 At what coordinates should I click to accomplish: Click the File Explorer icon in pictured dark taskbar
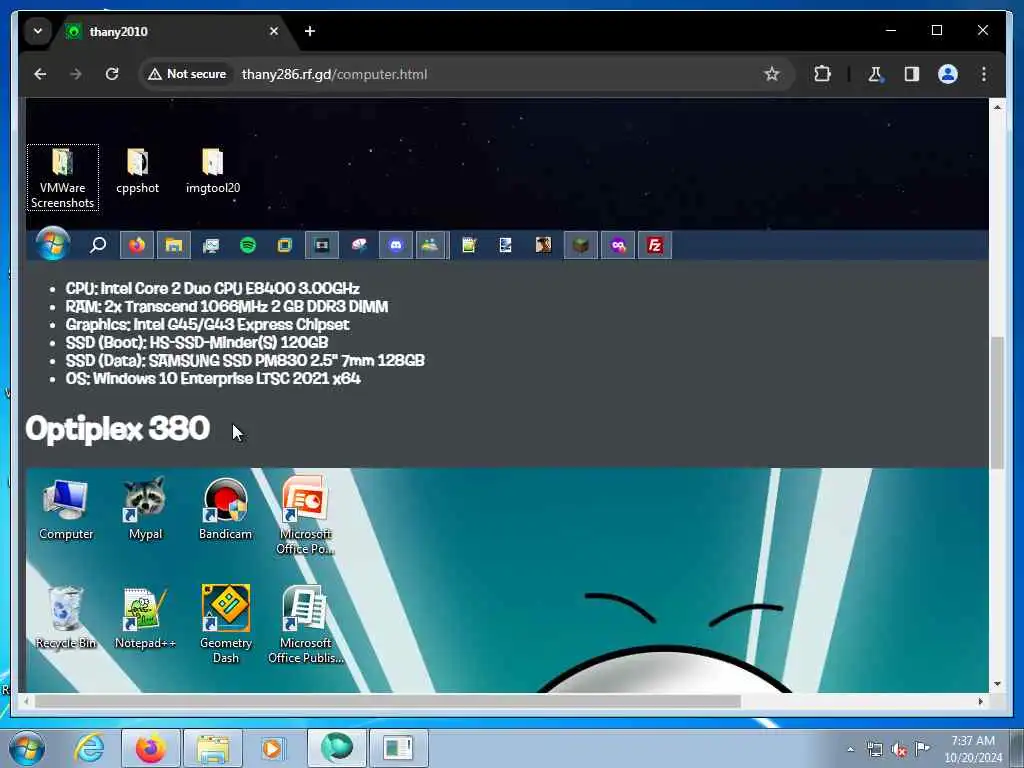coord(174,246)
